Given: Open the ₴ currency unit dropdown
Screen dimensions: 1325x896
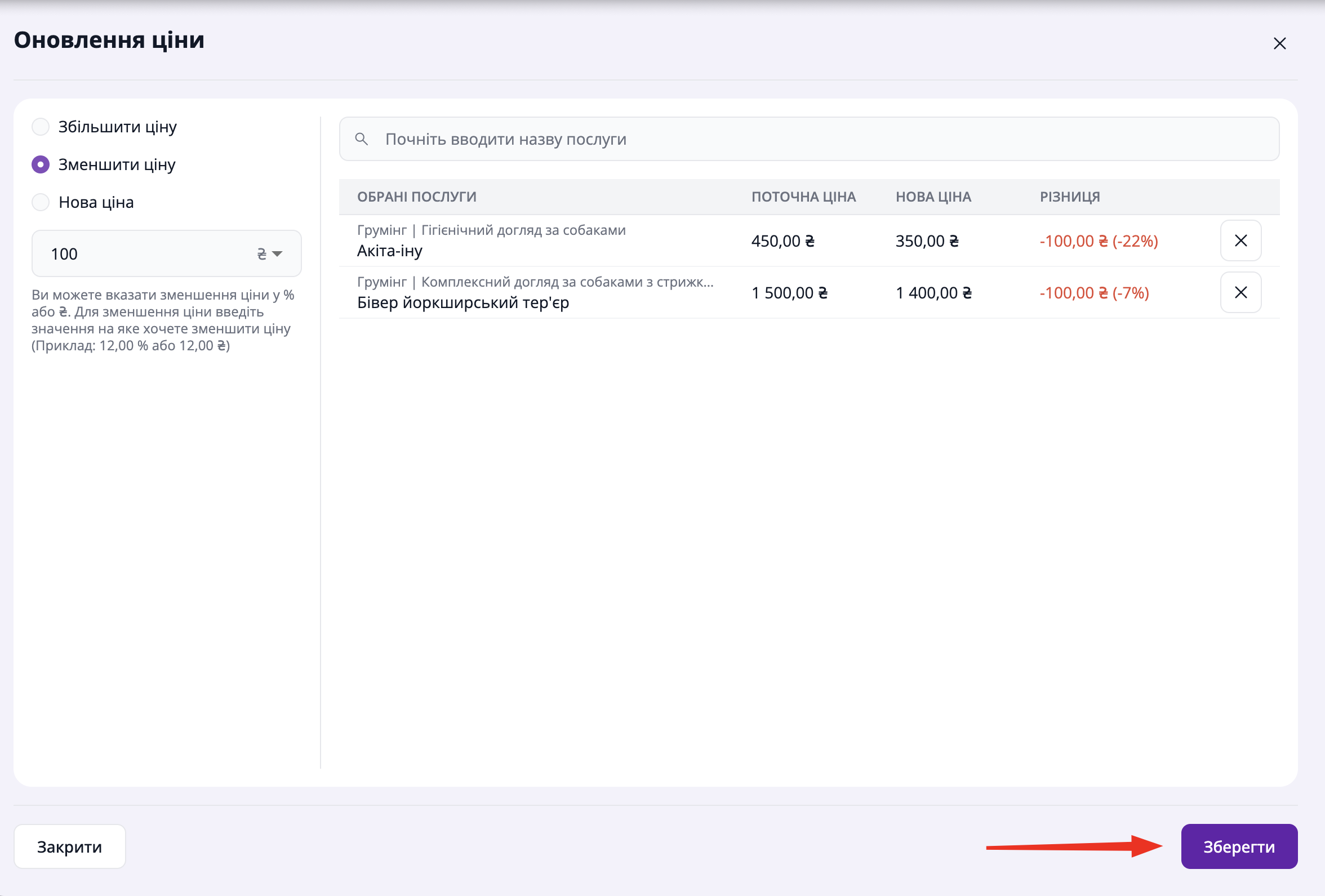Looking at the screenshot, I should tap(270, 254).
